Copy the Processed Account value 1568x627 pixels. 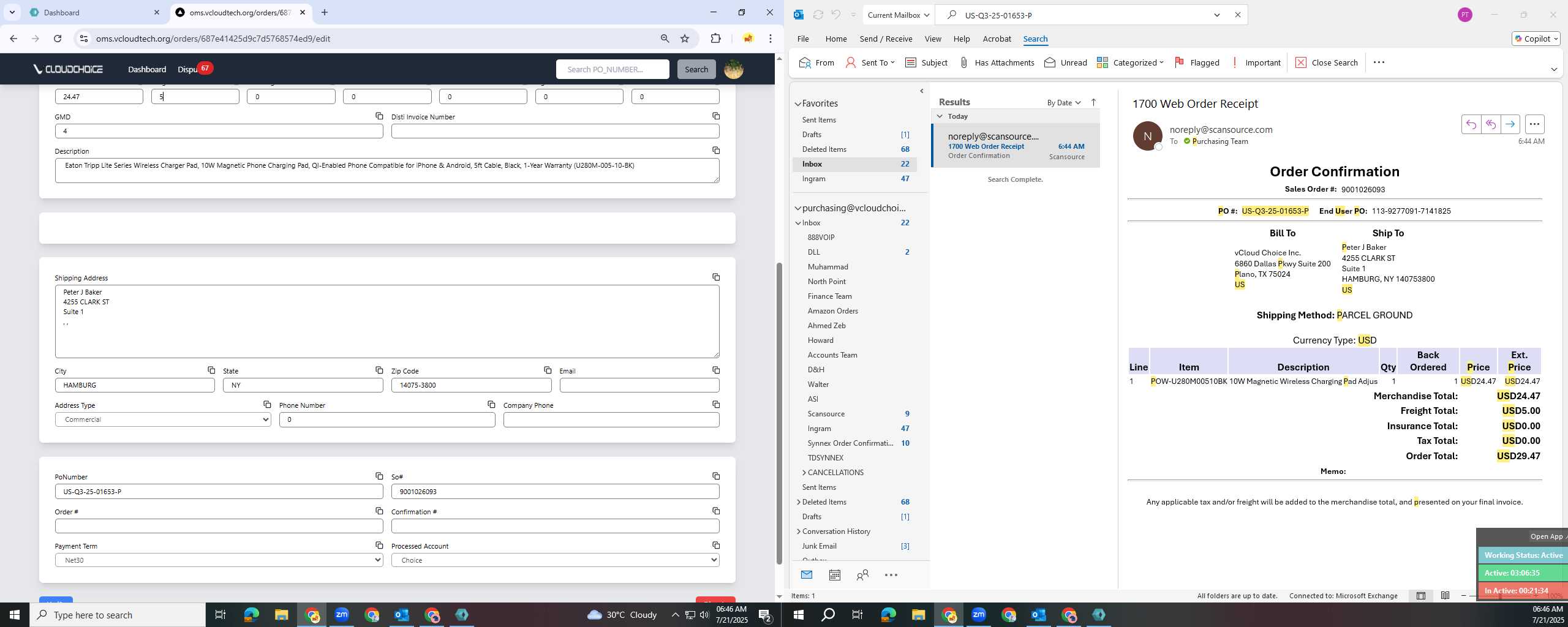tap(715, 545)
